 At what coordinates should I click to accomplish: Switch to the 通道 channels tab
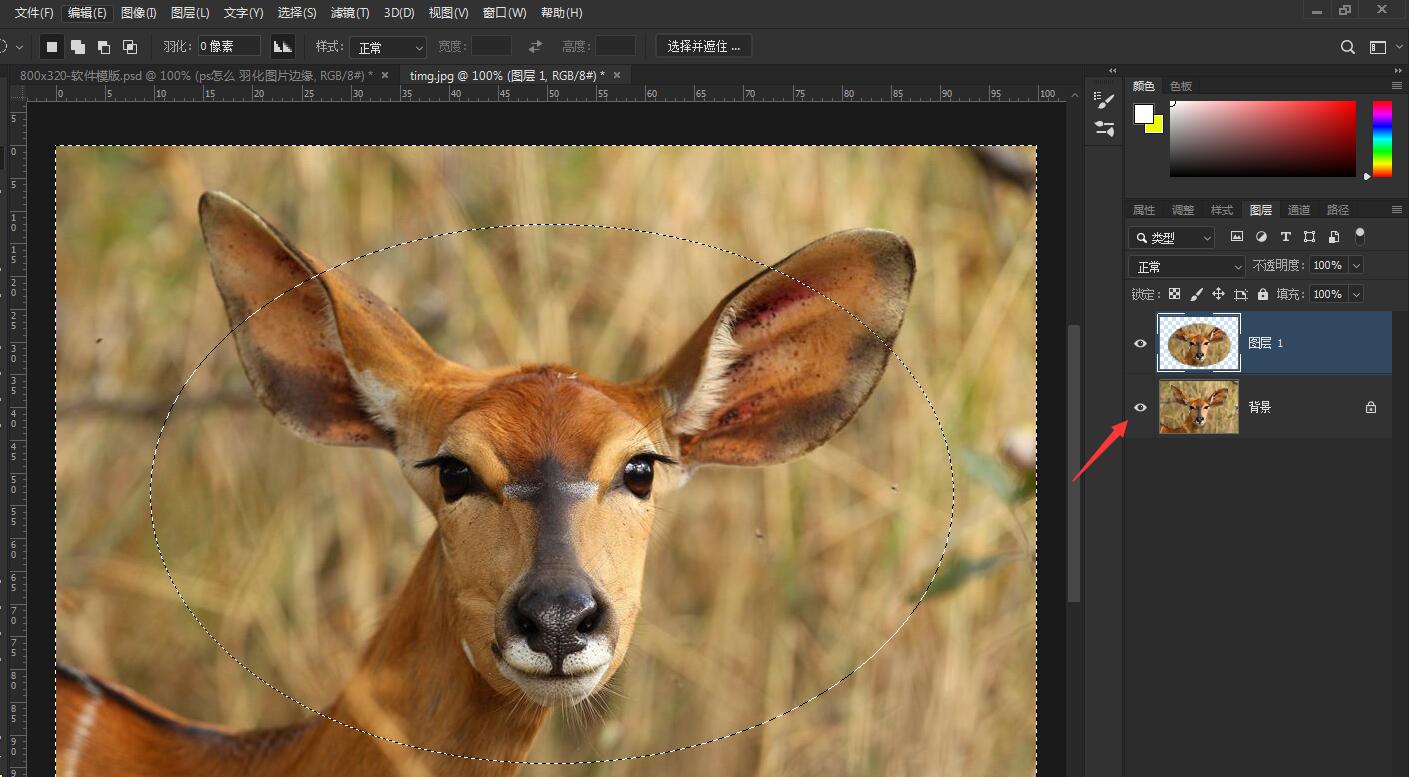(x=1299, y=210)
